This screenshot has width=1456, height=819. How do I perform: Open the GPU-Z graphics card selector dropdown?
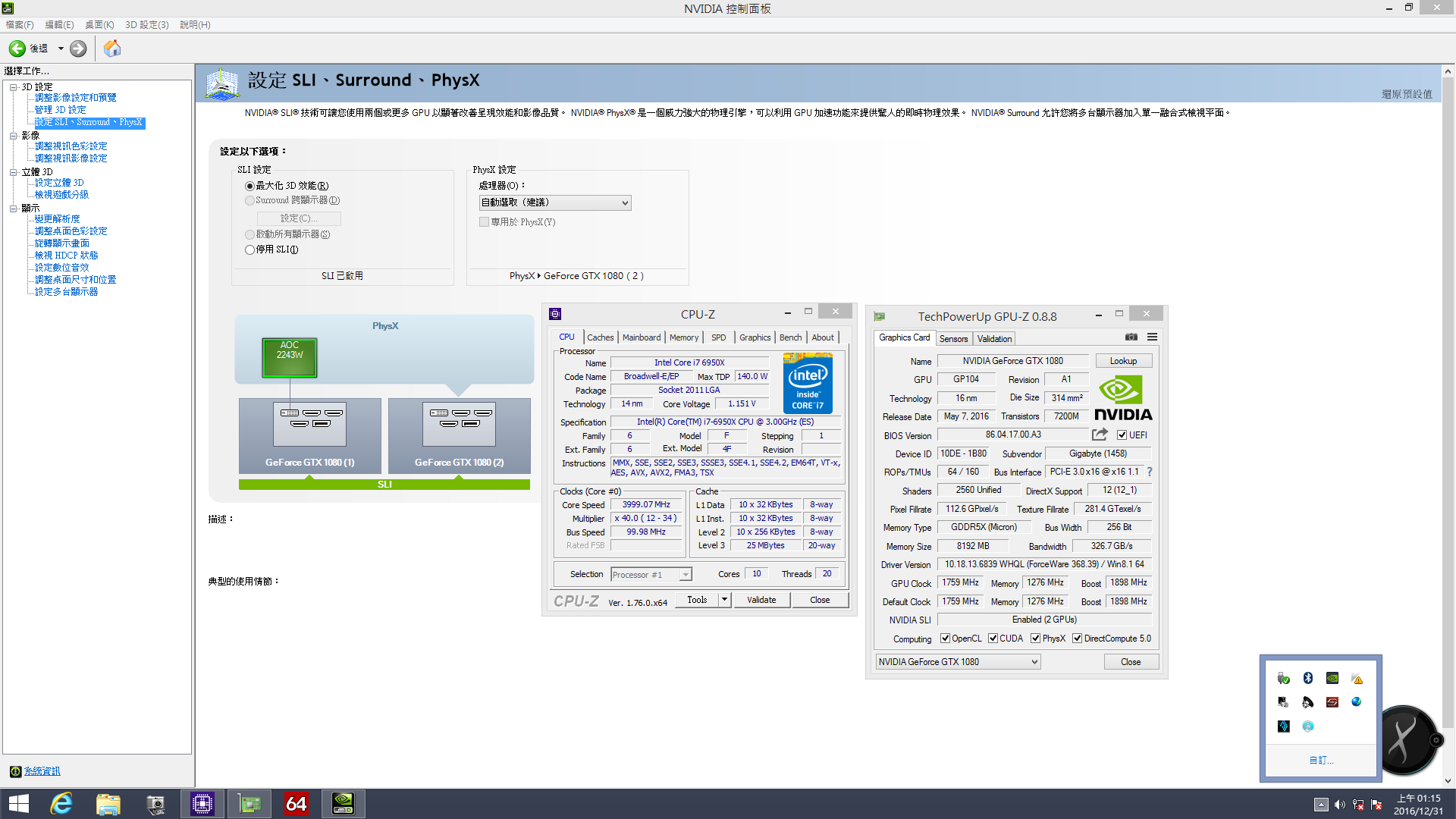tap(958, 662)
